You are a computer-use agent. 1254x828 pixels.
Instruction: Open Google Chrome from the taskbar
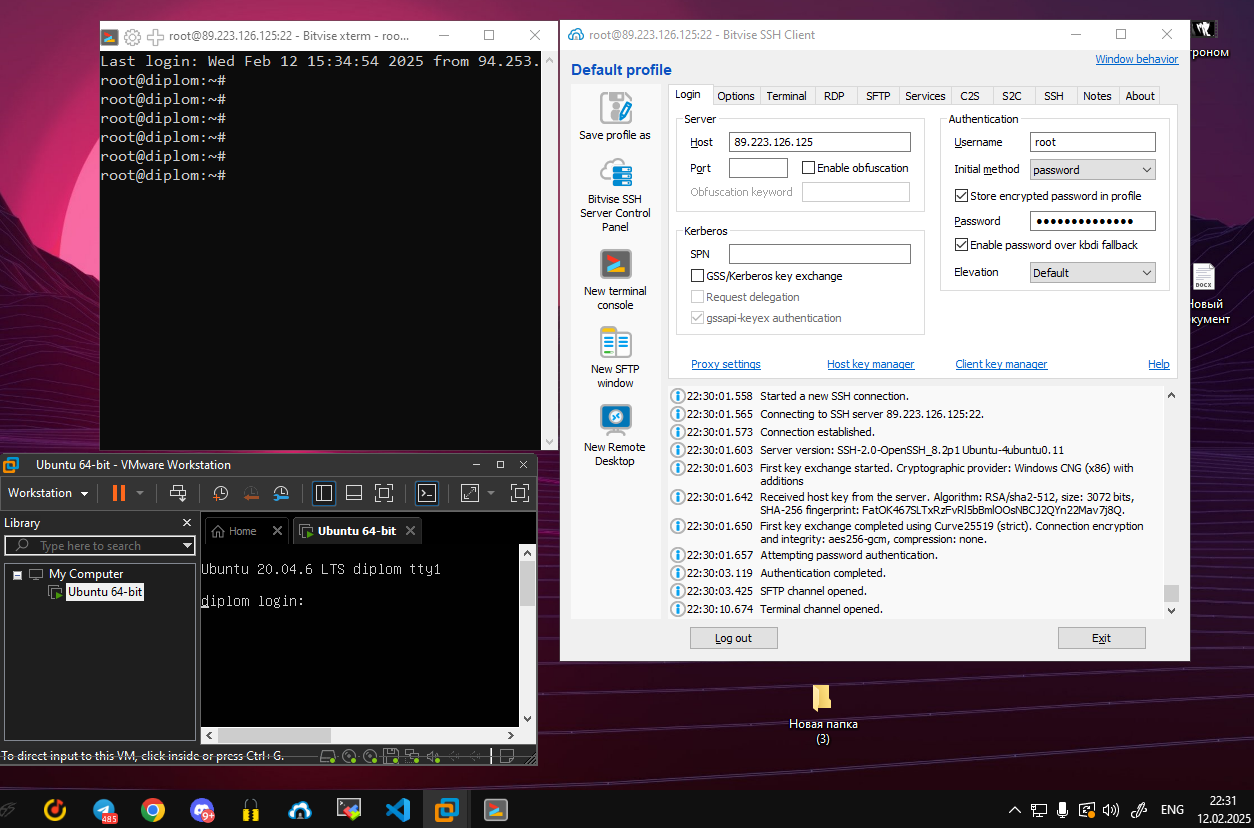[153, 810]
